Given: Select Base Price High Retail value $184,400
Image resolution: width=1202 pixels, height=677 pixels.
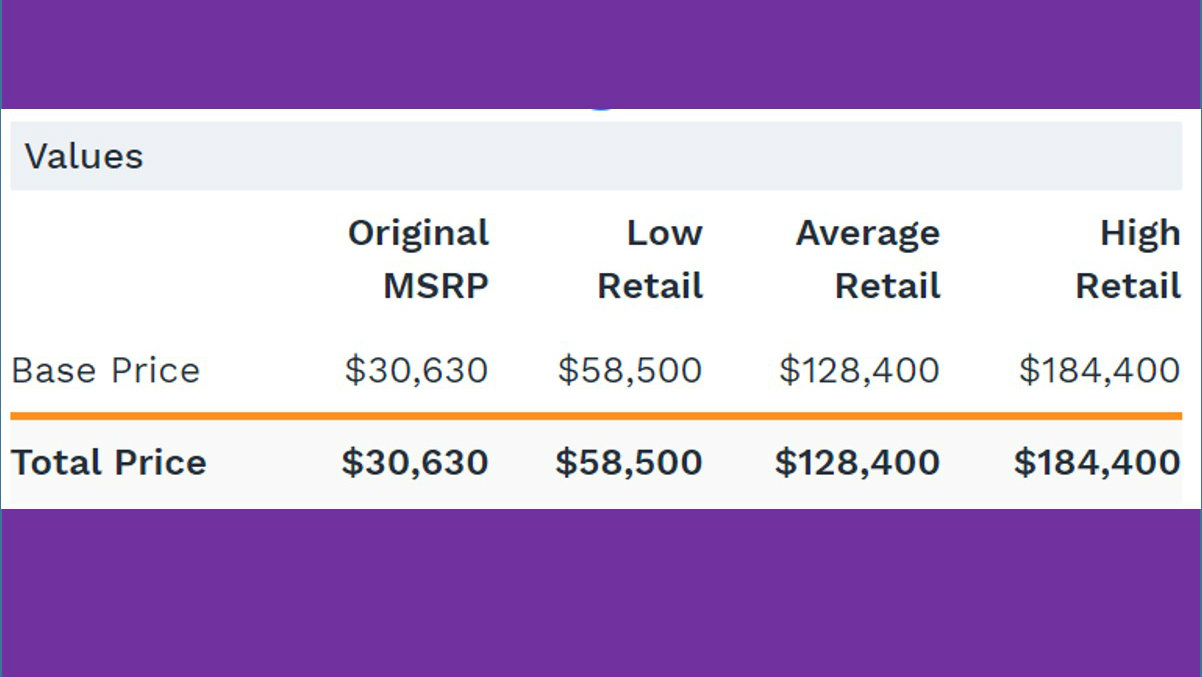Looking at the screenshot, I should click(x=1099, y=371).
